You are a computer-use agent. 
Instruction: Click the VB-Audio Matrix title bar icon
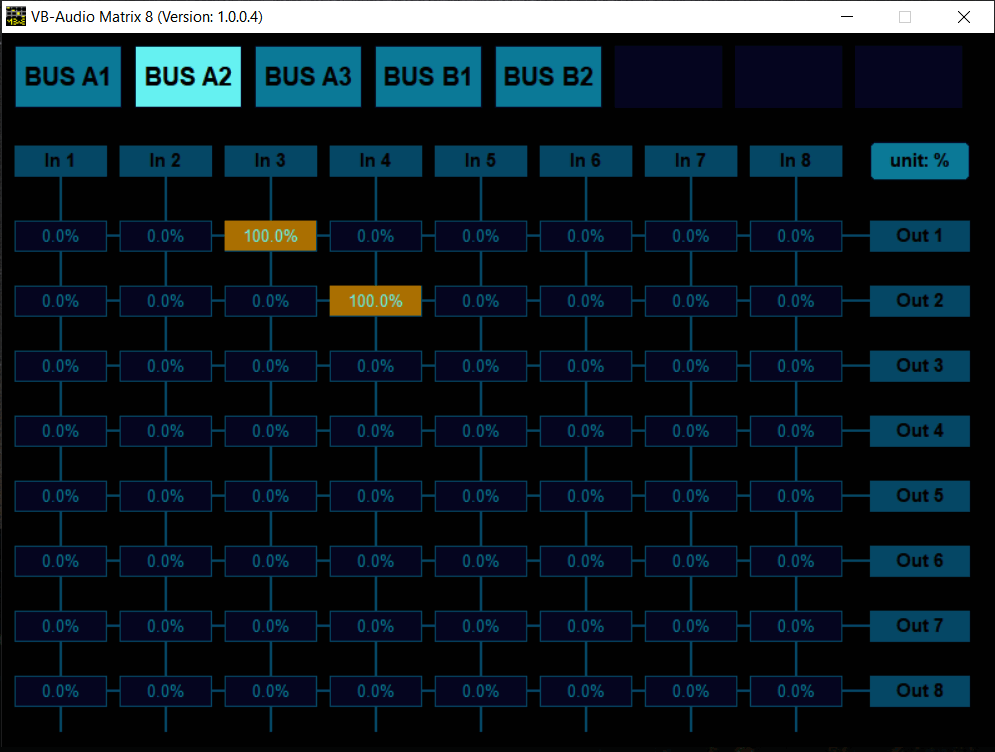click(x=14, y=16)
